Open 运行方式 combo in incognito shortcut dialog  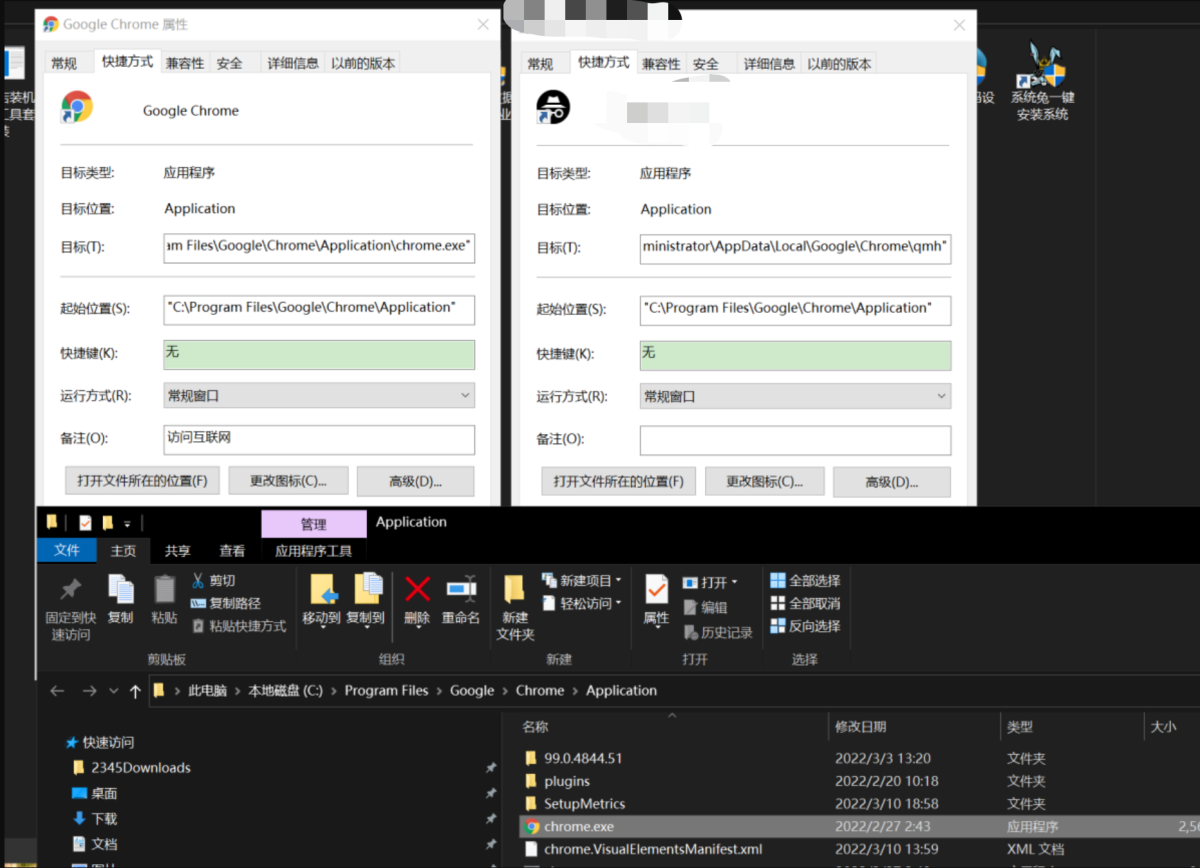795,397
